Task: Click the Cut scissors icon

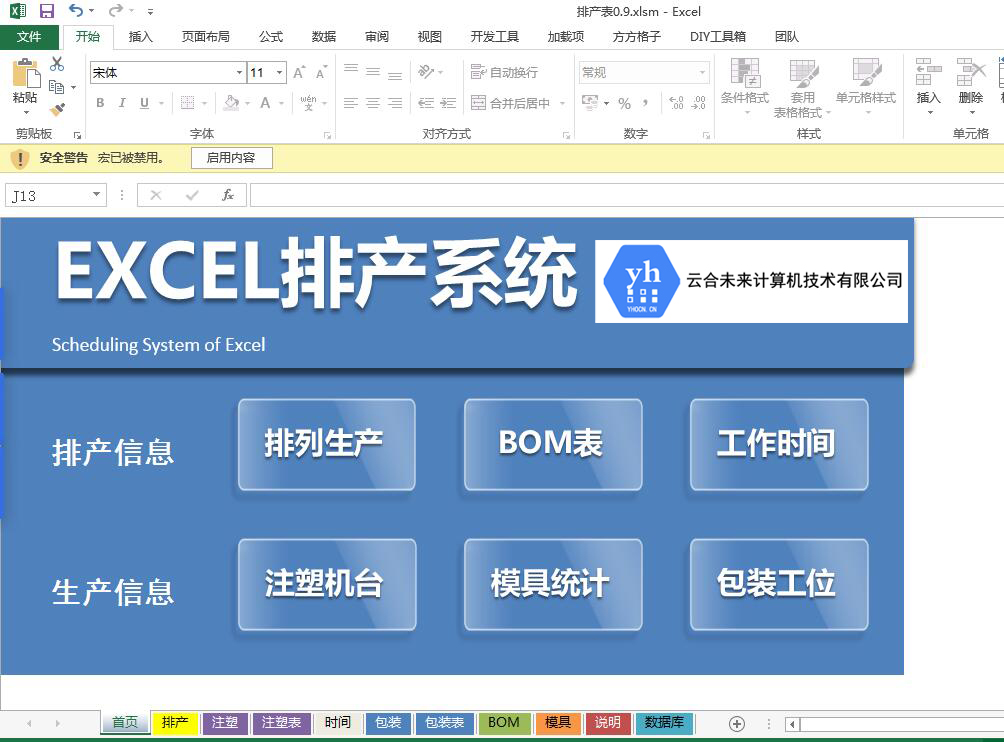Action: (57, 65)
